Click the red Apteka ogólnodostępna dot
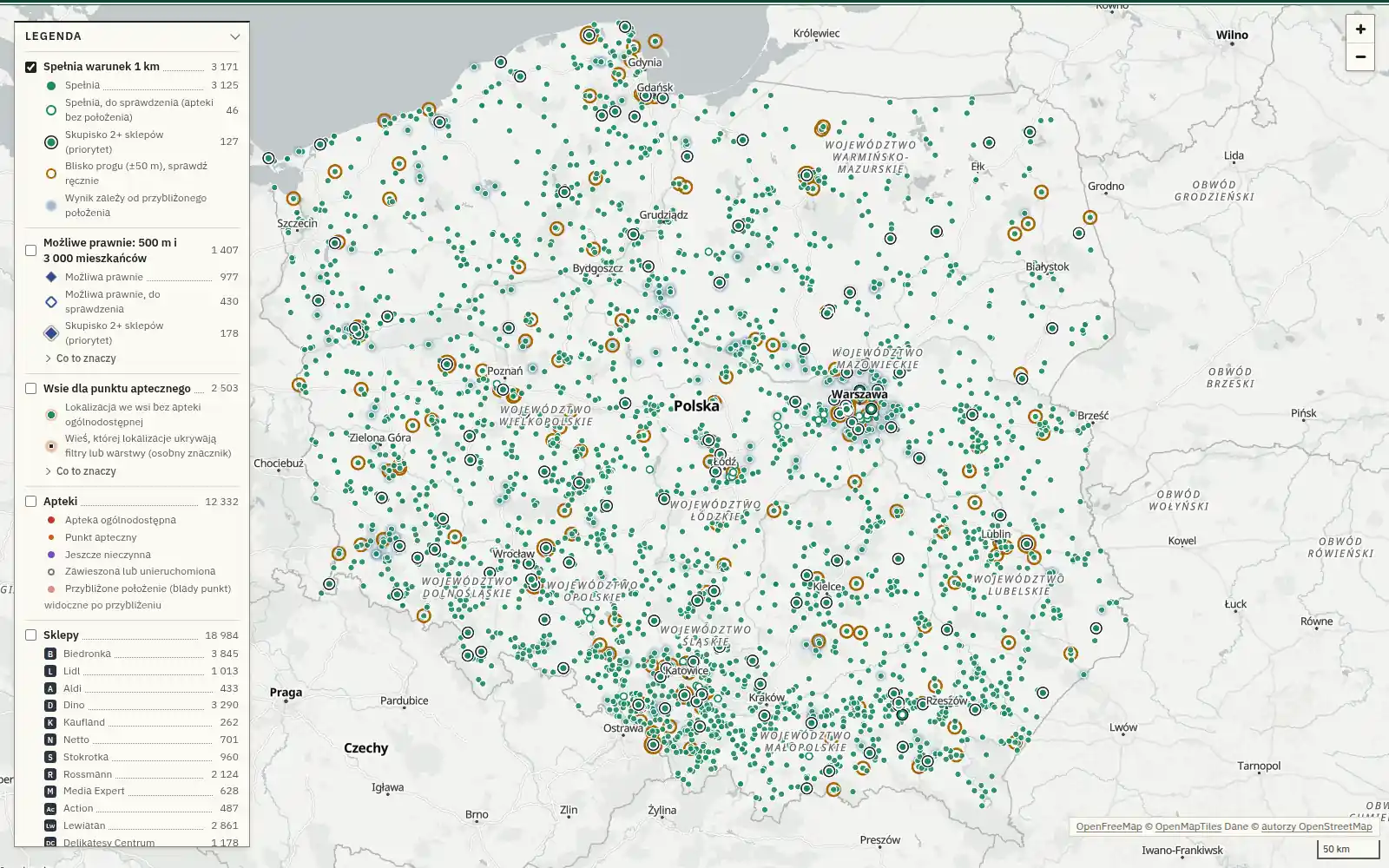 (51, 520)
